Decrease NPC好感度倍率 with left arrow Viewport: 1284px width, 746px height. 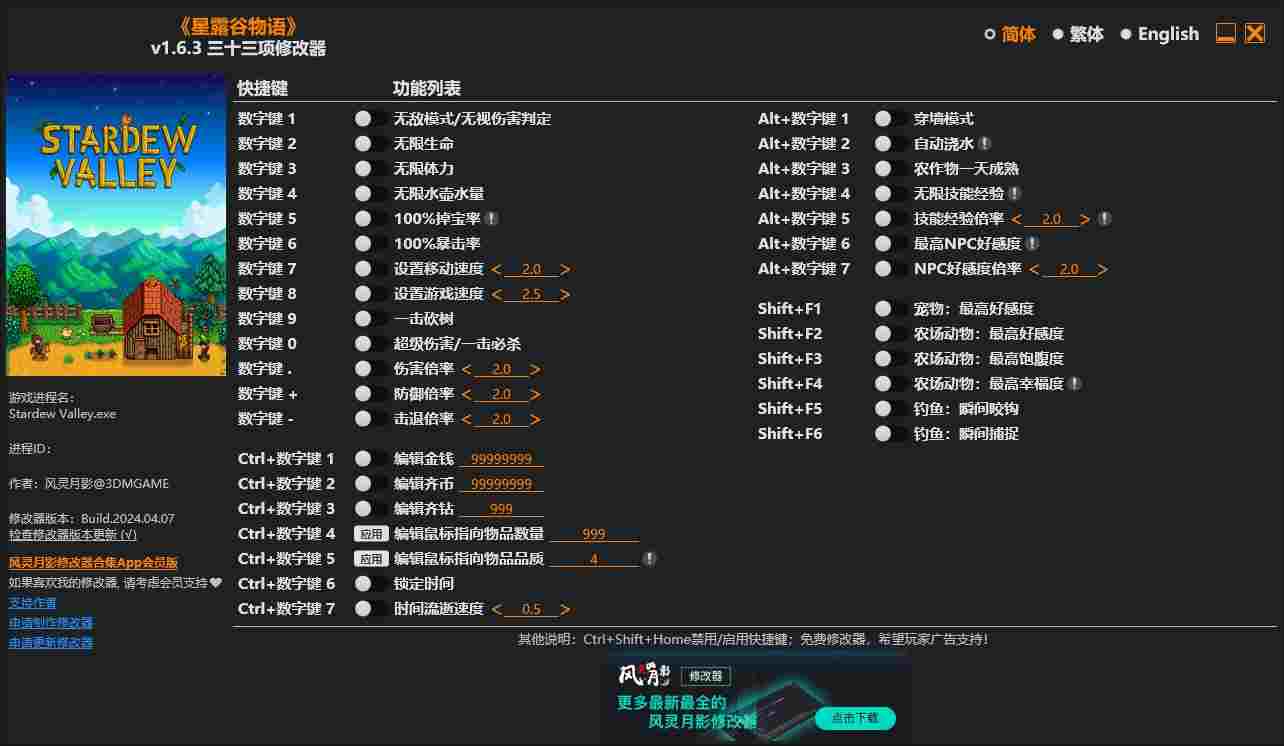click(x=1034, y=269)
